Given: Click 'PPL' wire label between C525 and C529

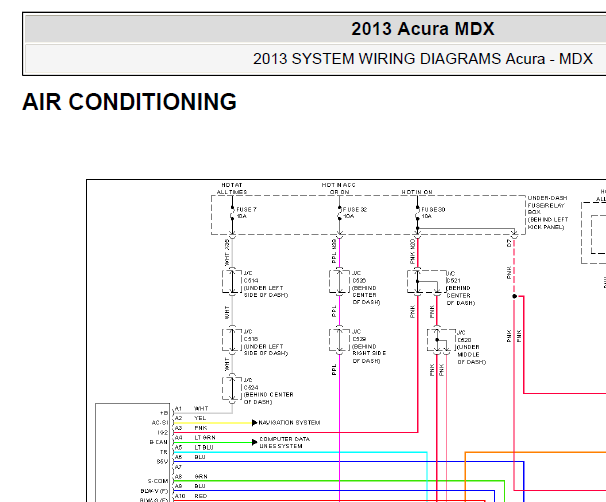Looking at the screenshot, I should pyautogui.click(x=334, y=311).
